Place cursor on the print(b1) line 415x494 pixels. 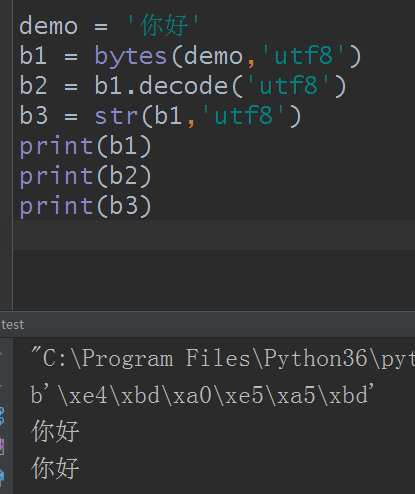(86, 146)
